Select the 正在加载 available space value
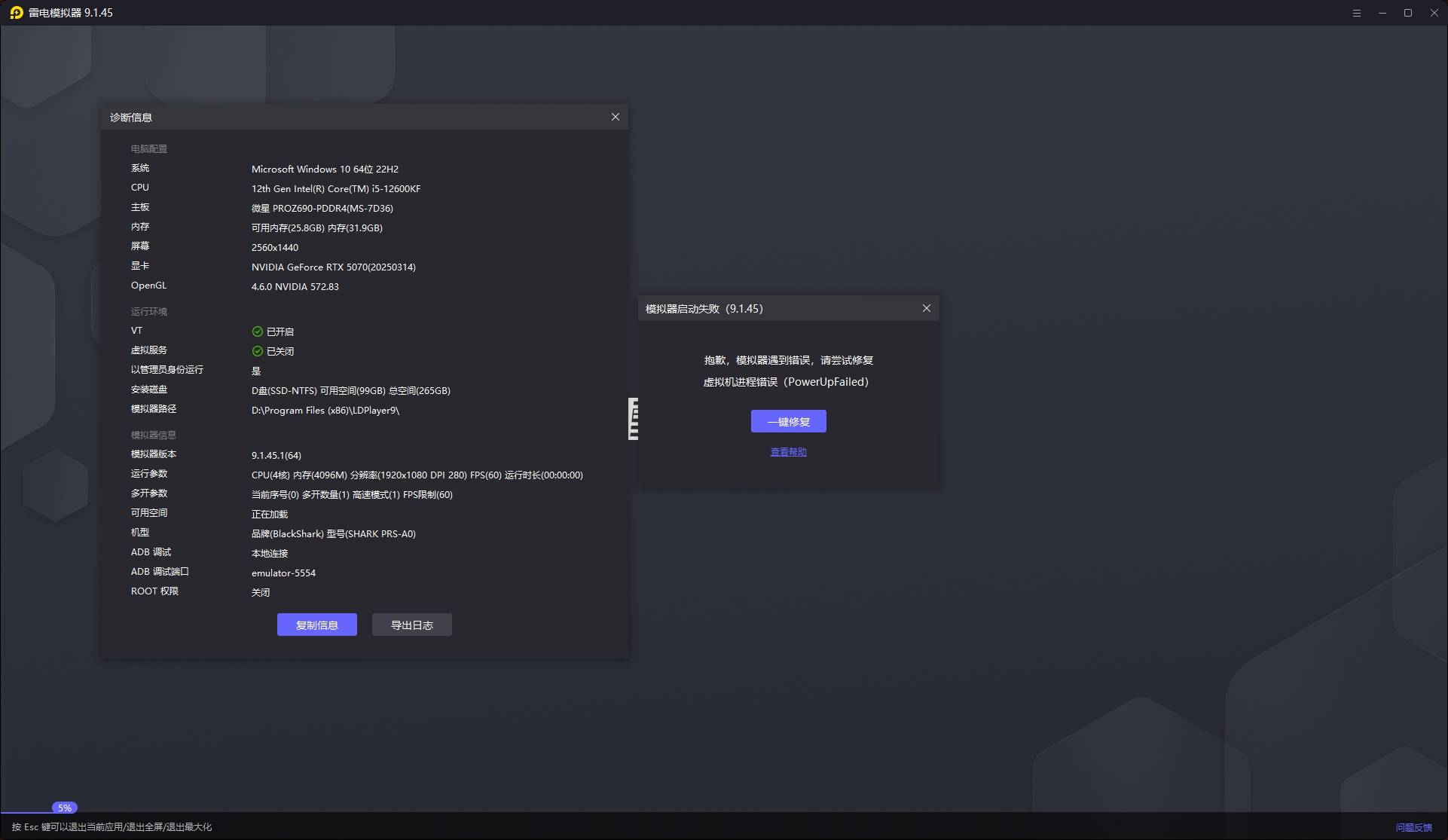The width and height of the screenshot is (1448, 840). [269, 515]
